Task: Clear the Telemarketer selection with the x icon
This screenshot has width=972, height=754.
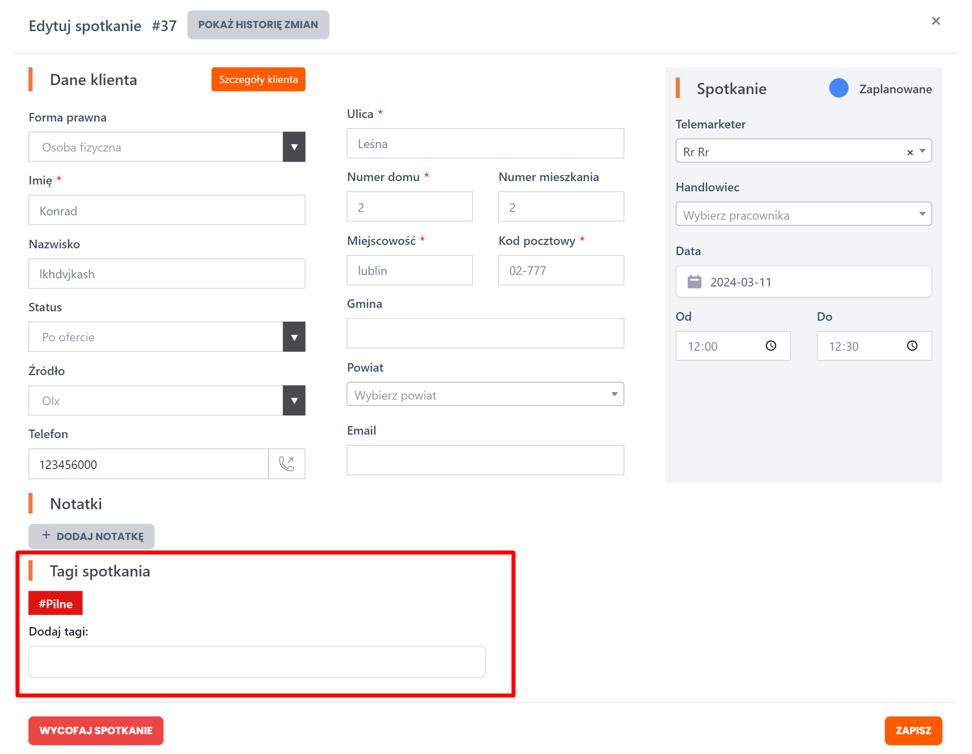Action: (909, 153)
